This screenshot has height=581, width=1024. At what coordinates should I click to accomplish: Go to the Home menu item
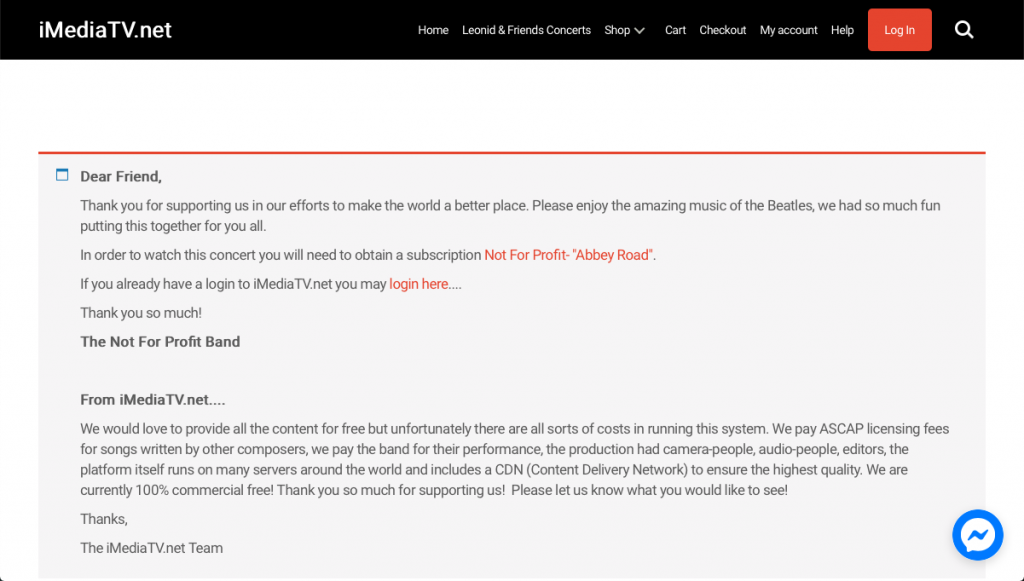[433, 30]
